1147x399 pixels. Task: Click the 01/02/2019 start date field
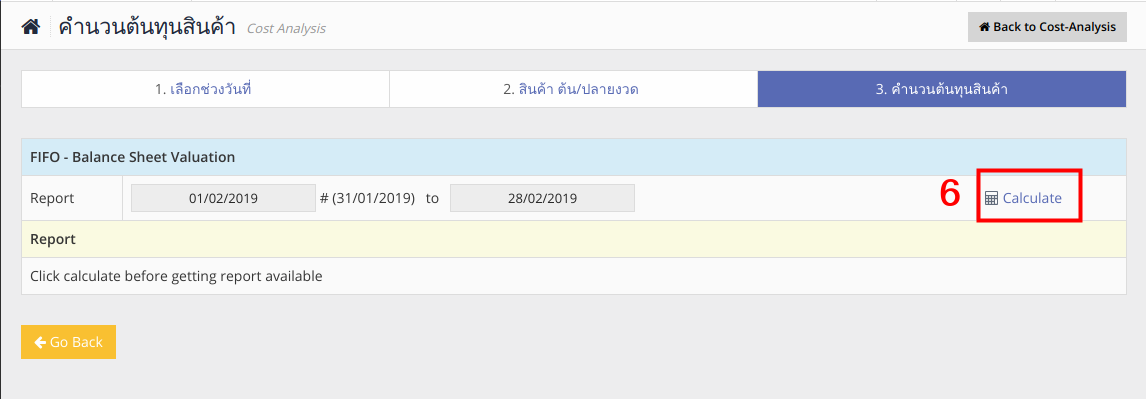coord(223,198)
